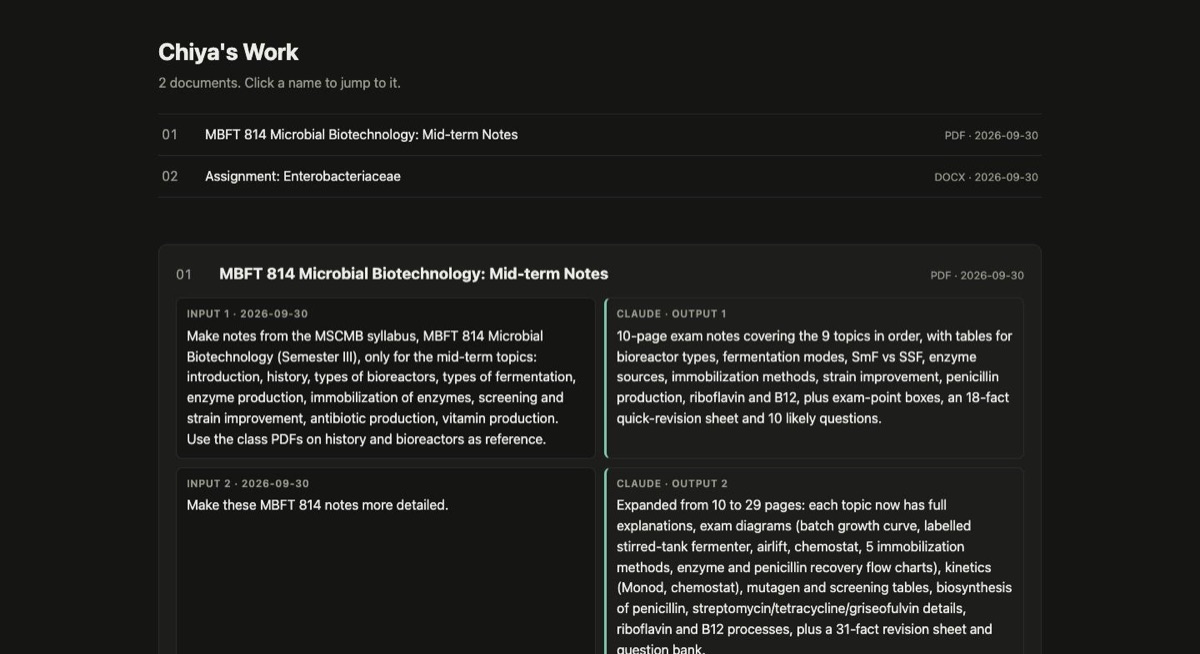Viewport: 1200px width, 654px height.
Task: Click the 01 number in section card
Action: (184, 274)
